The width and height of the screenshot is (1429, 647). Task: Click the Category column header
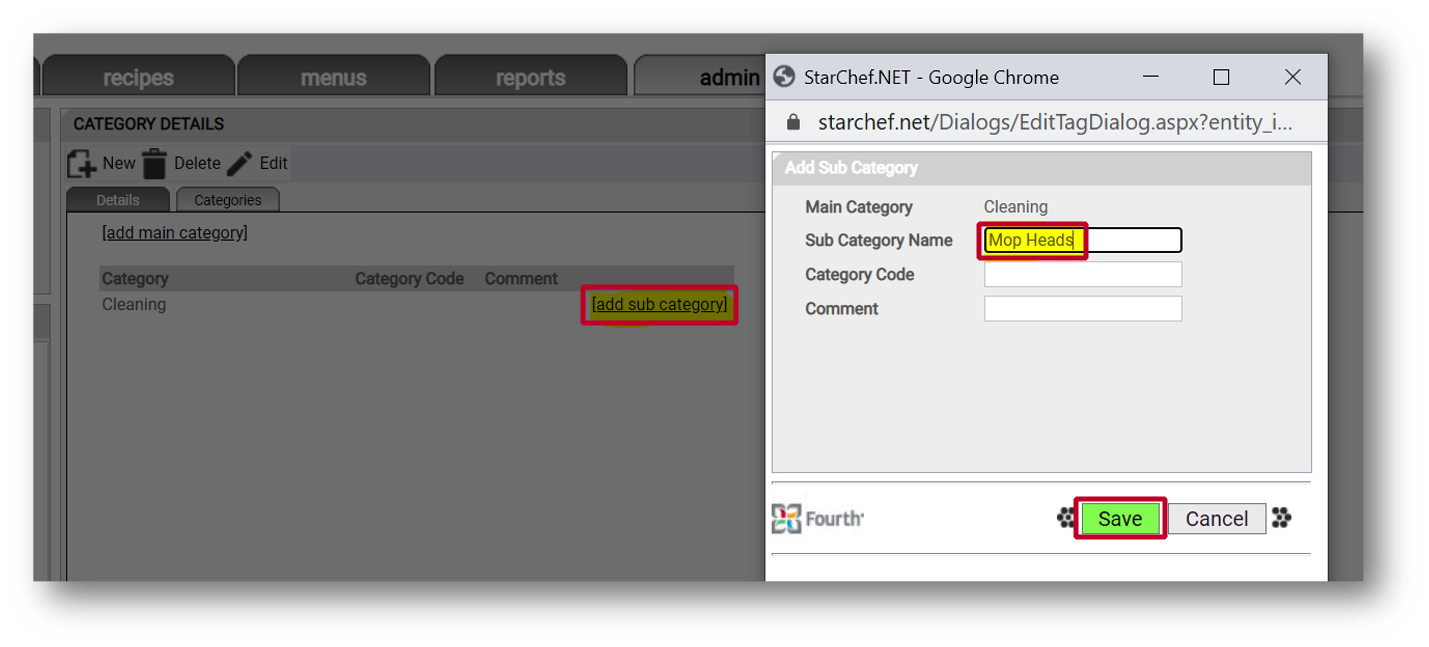(x=135, y=279)
